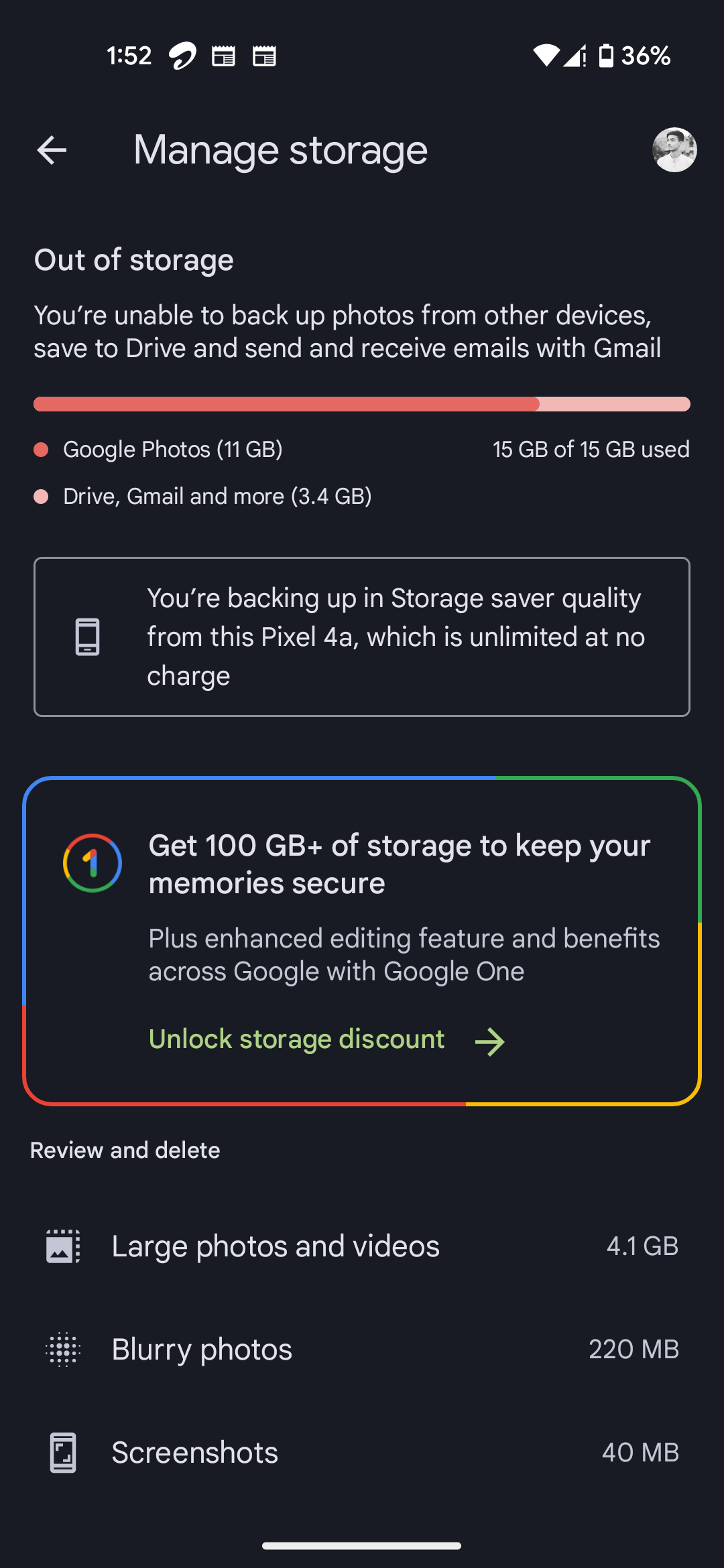
Task: Tap the Google One logo icon
Action: point(93,863)
